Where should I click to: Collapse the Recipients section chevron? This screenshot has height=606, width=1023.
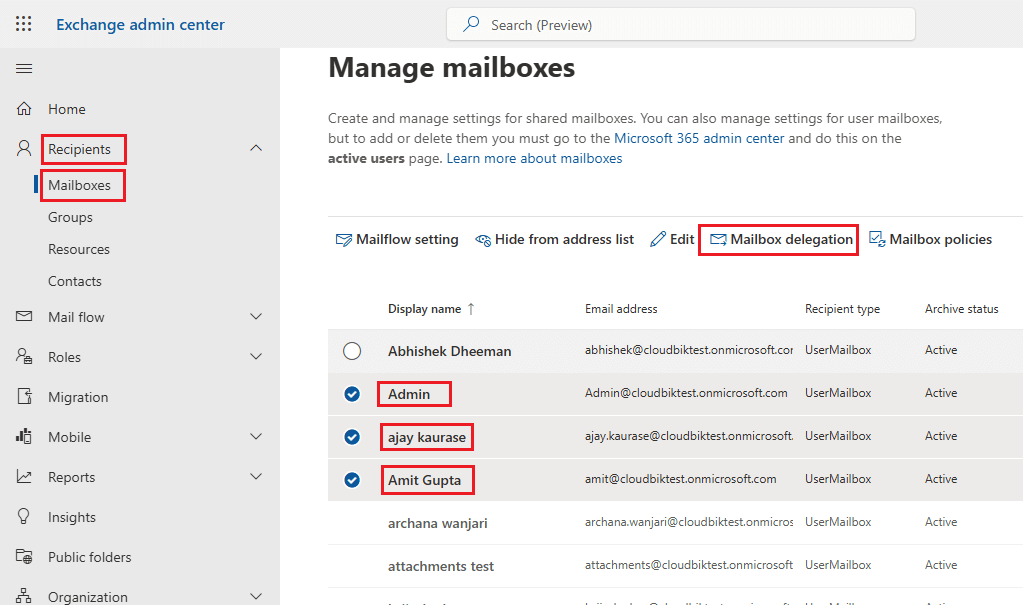[256, 148]
